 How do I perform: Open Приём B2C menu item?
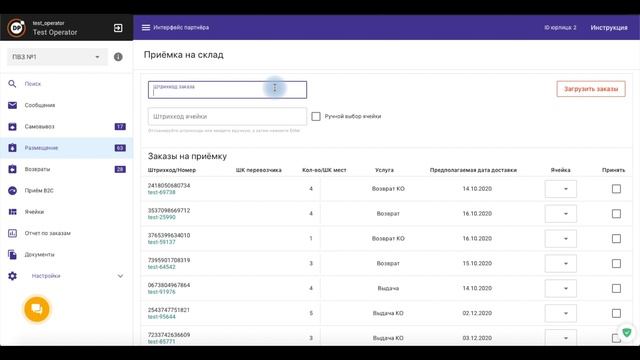pos(39,191)
